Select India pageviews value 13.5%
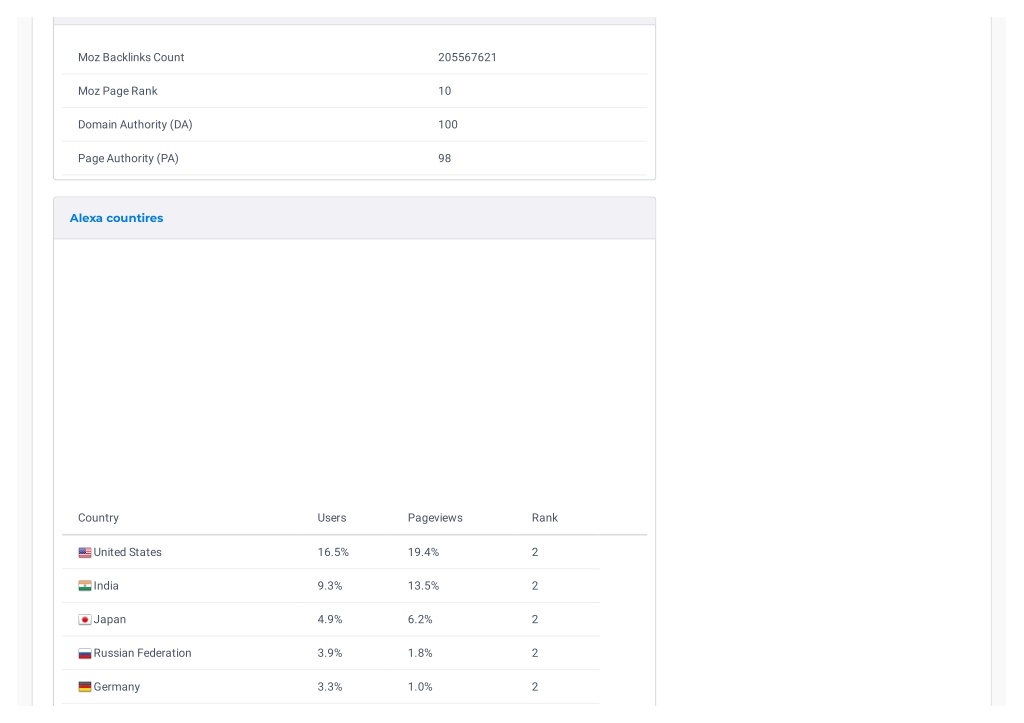Viewport: 1024px width, 723px height. [x=423, y=586]
